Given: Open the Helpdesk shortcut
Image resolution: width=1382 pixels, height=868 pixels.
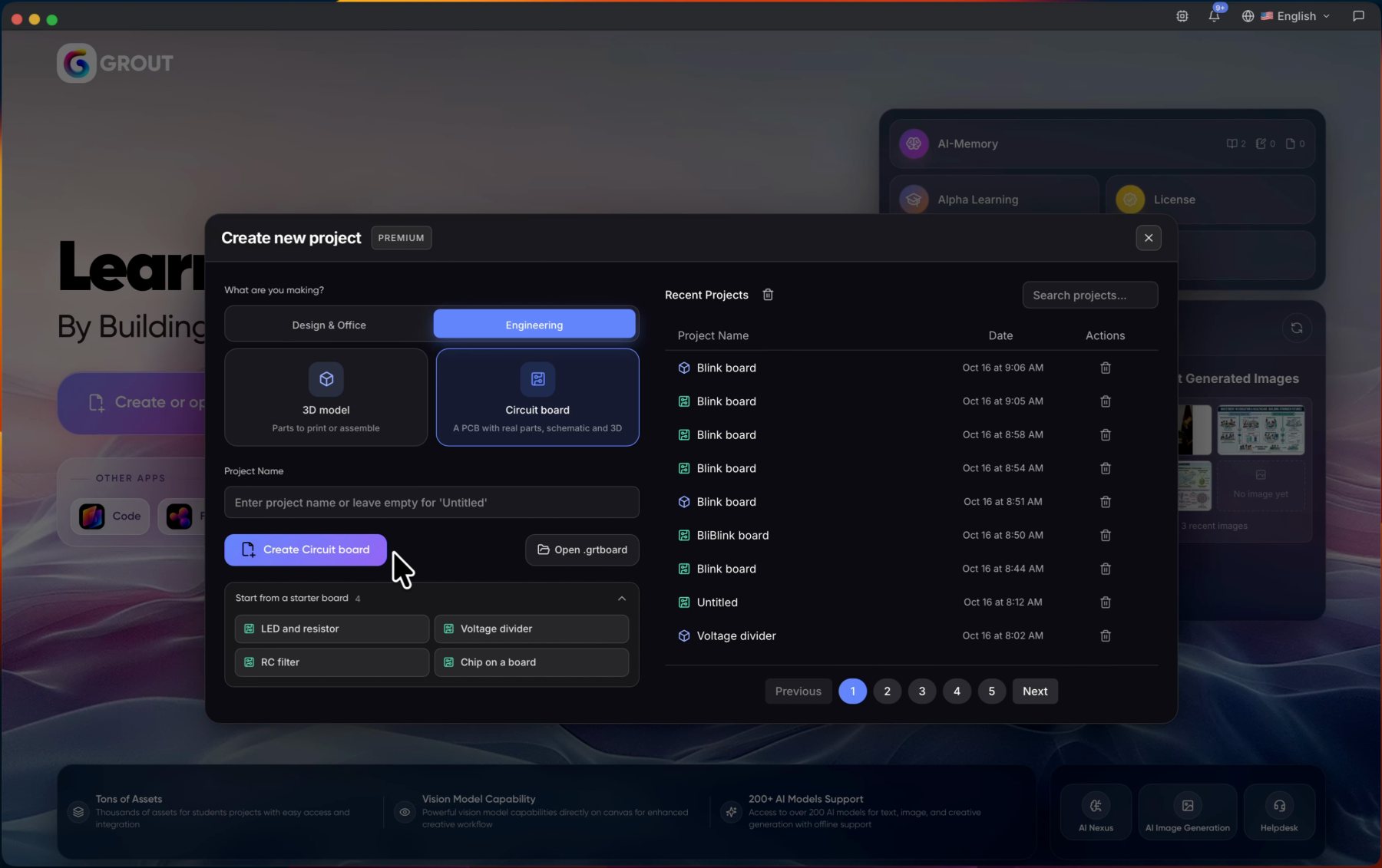Looking at the screenshot, I should [1279, 812].
